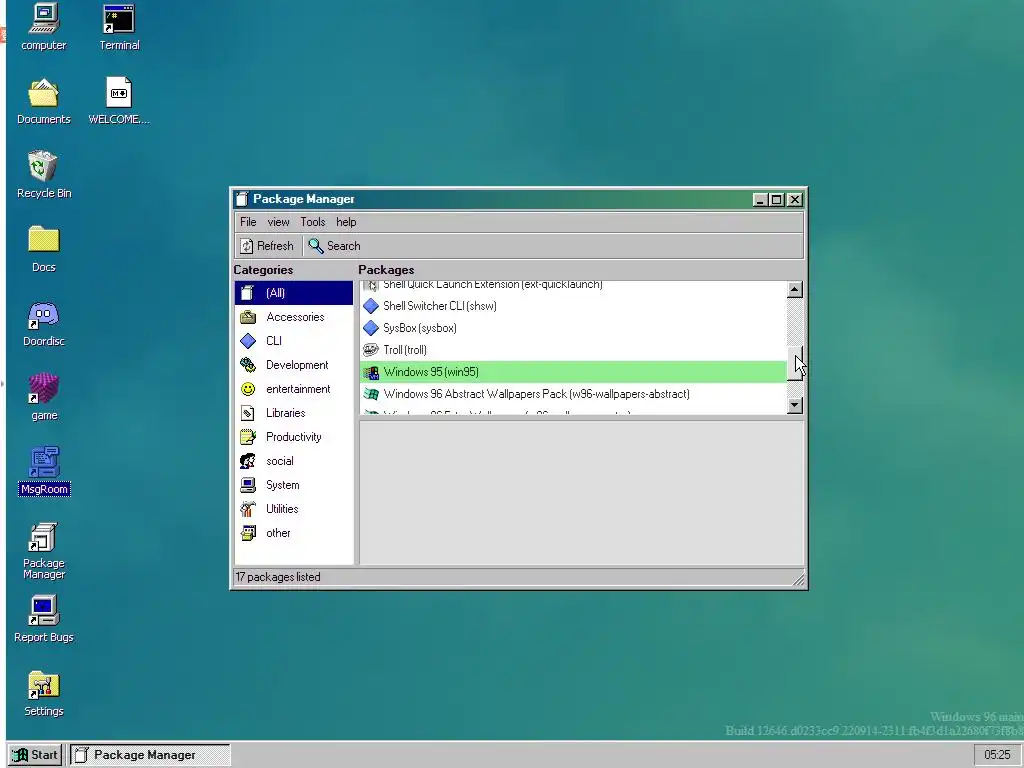
Task: Select the WELCOME markdown file icon
Action: 119,101
